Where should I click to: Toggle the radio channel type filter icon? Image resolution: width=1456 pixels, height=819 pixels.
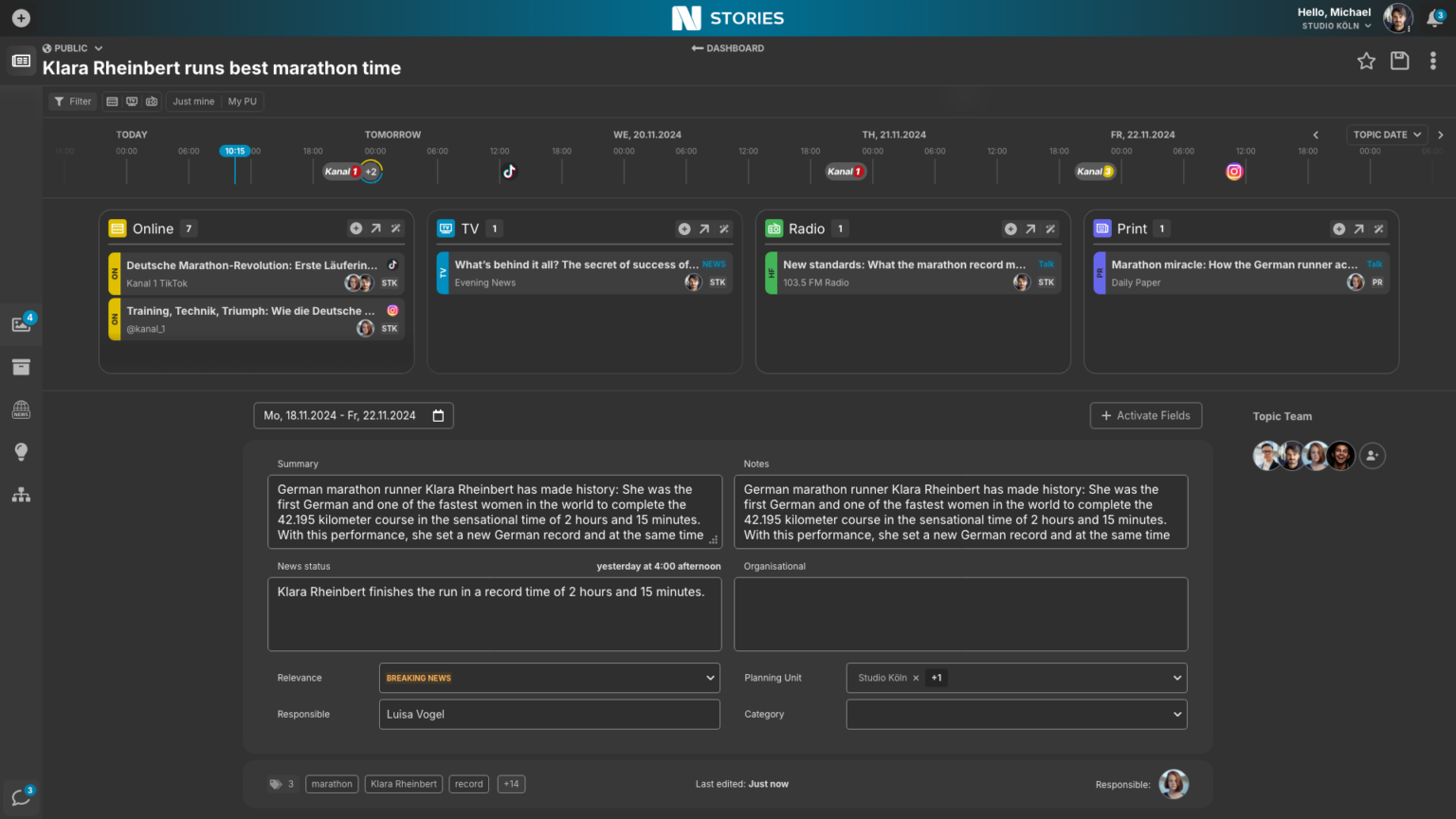pyautogui.click(x=152, y=101)
